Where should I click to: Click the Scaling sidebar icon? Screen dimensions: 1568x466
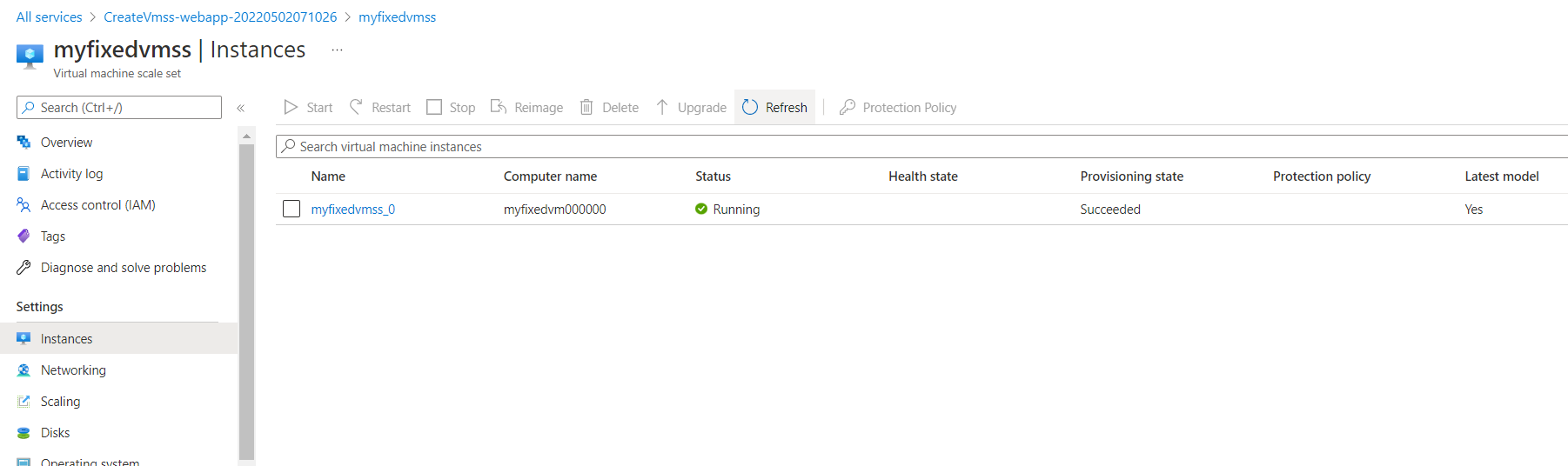click(x=23, y=402)
